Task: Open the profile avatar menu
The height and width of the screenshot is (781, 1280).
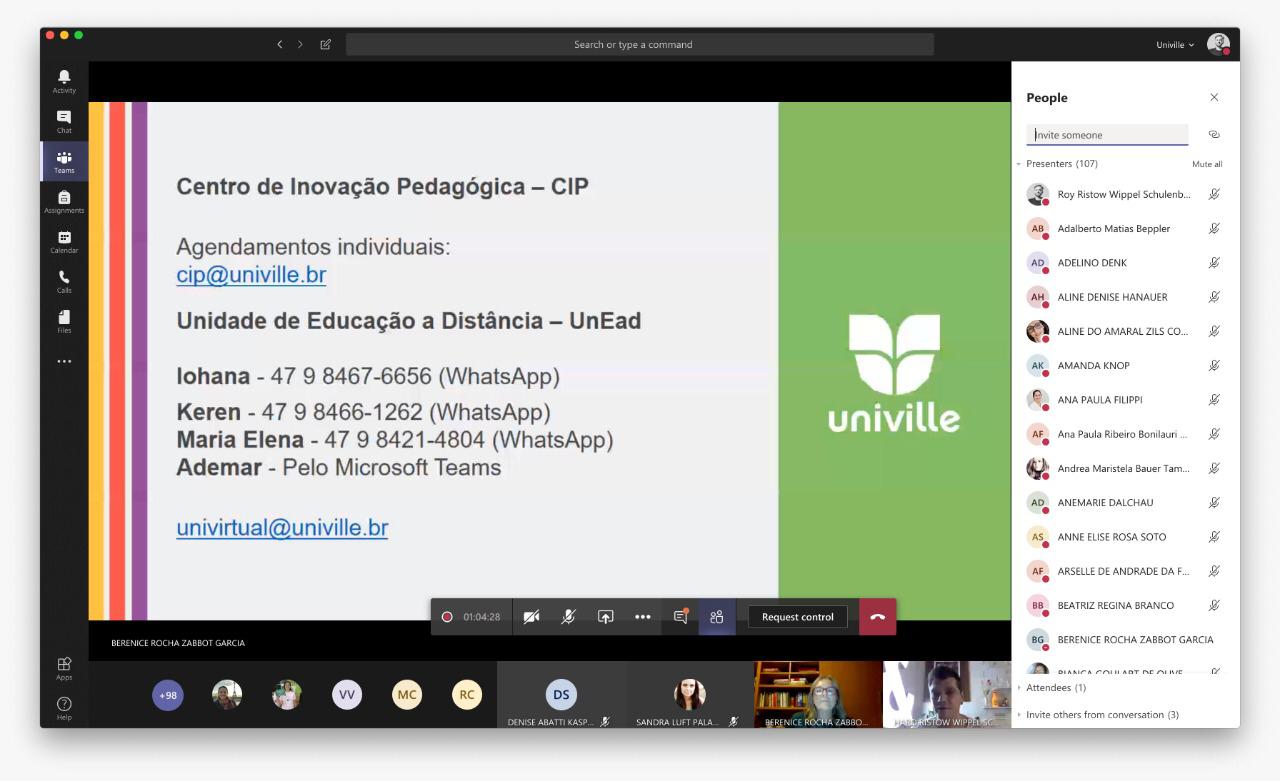Action: tap(1218, 44)
